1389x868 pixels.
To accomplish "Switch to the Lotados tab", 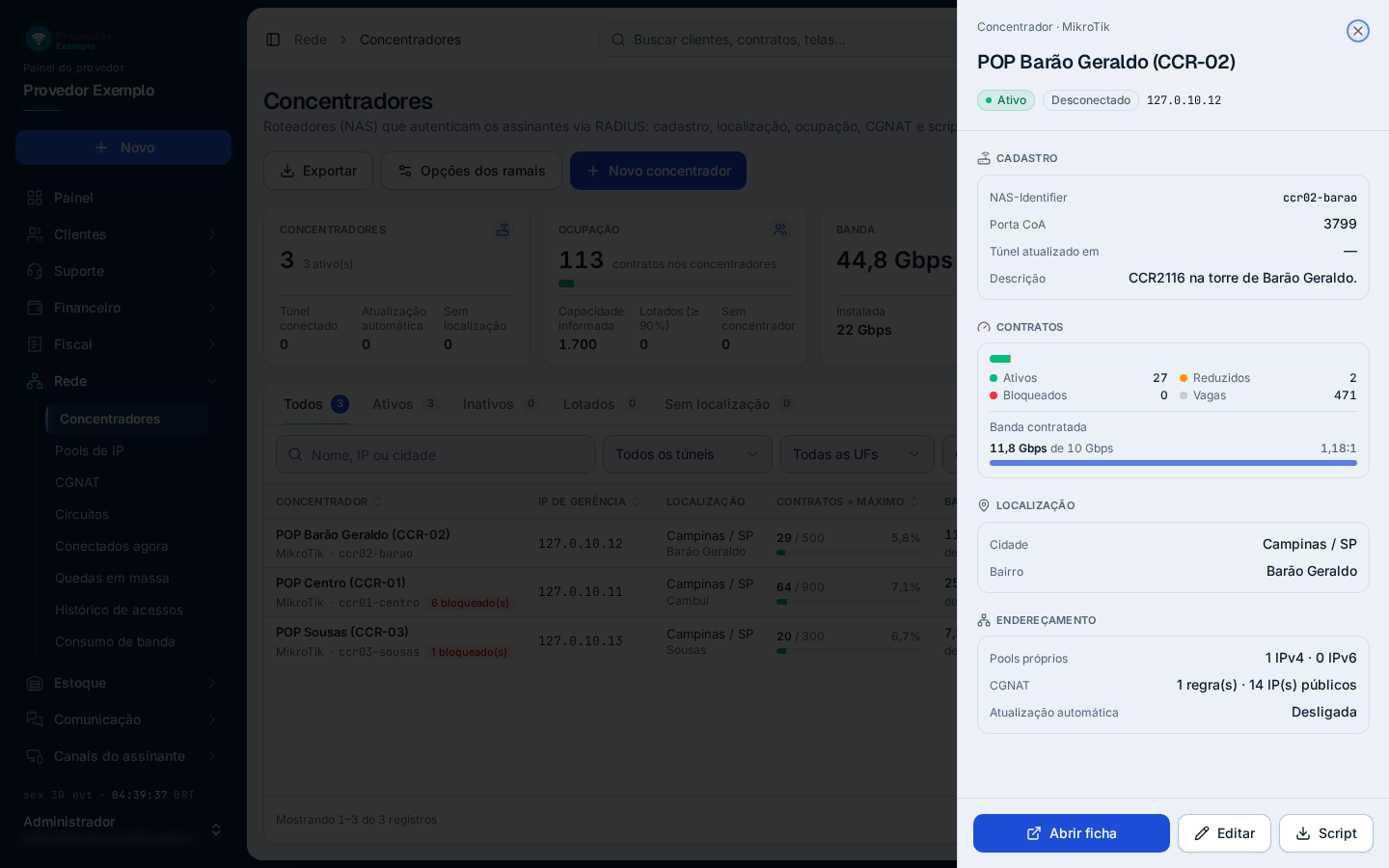I will [x=602, y=404].
